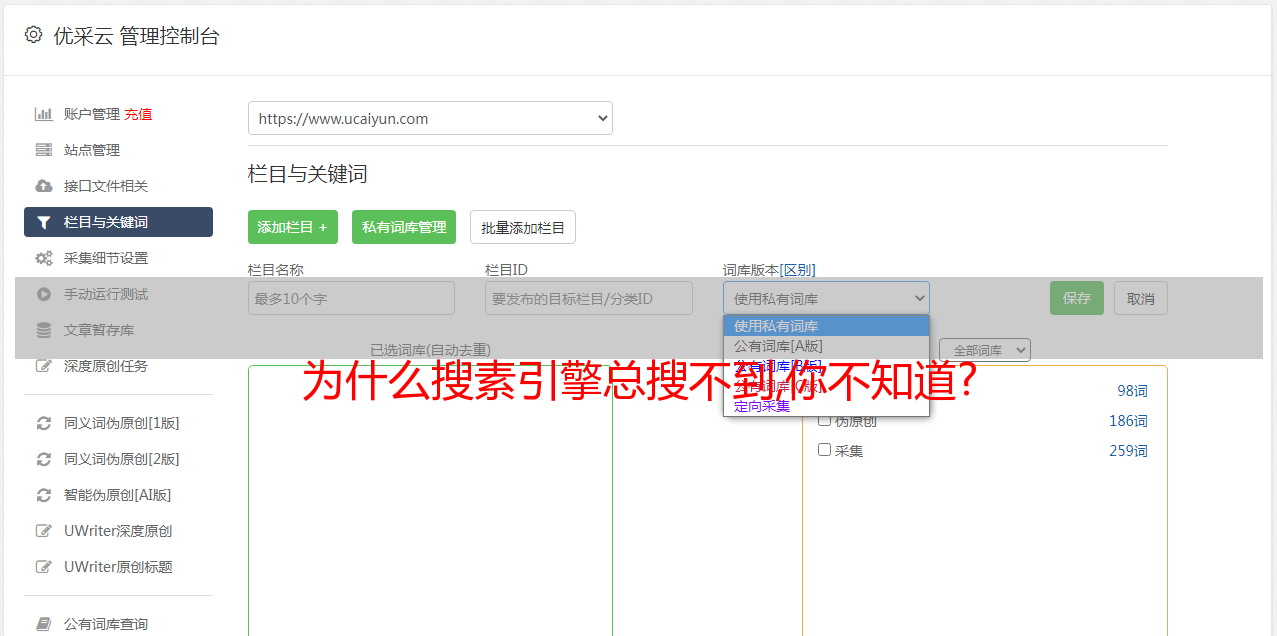The image size is (1277, 636).
Task: Click the 批量添加栏目 button
Action: click(x=523, y=227)
